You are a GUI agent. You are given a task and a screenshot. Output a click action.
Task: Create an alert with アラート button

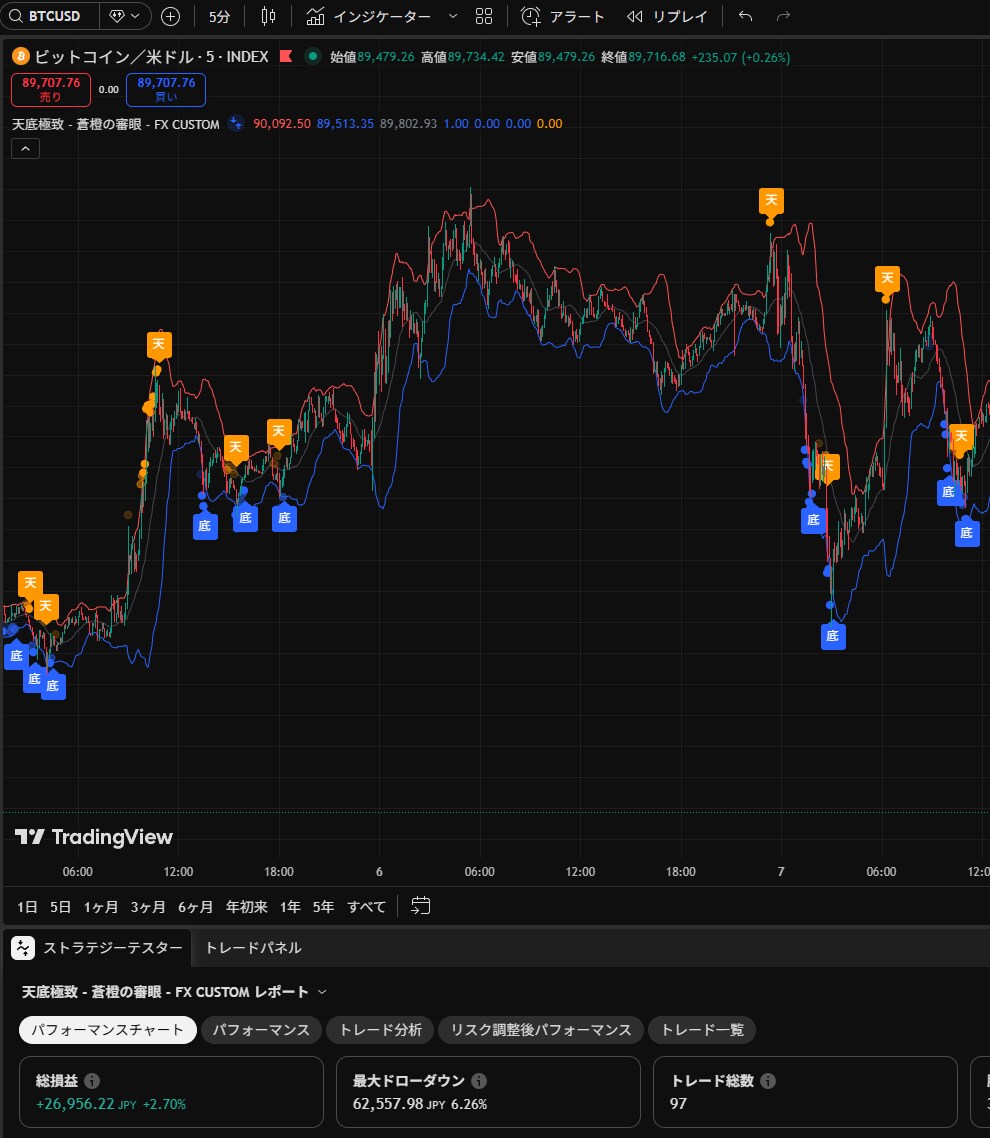tap(562, 16)
